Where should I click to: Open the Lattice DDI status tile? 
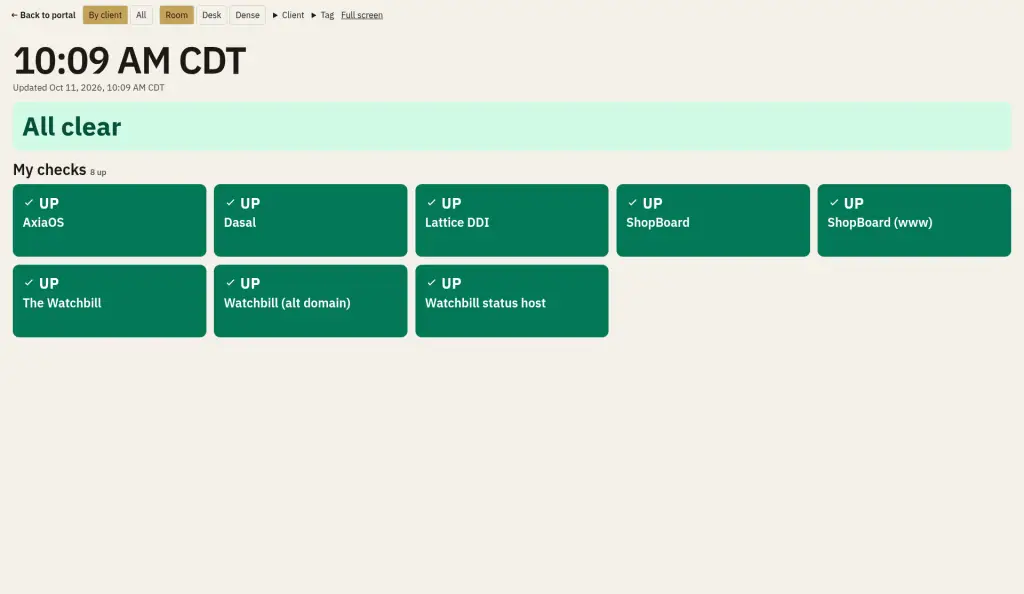tap(511, 220)
